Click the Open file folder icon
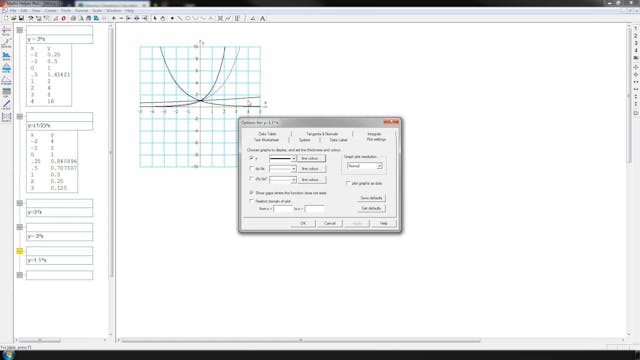The width and height of the screenshot is (640, 360). coord(13,18)
